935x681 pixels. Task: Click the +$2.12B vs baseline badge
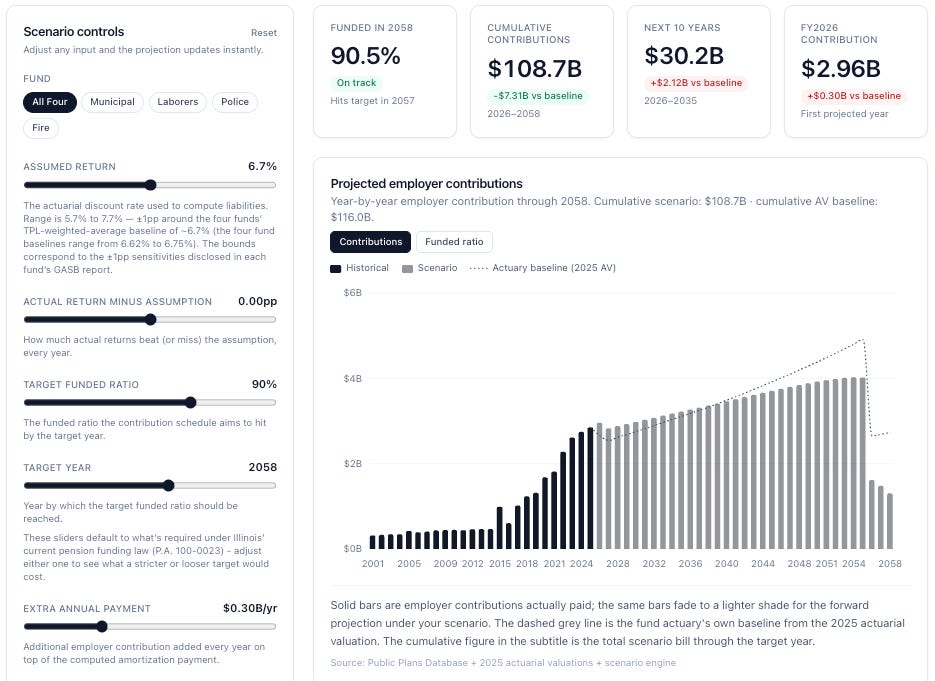tap(696, 83)
